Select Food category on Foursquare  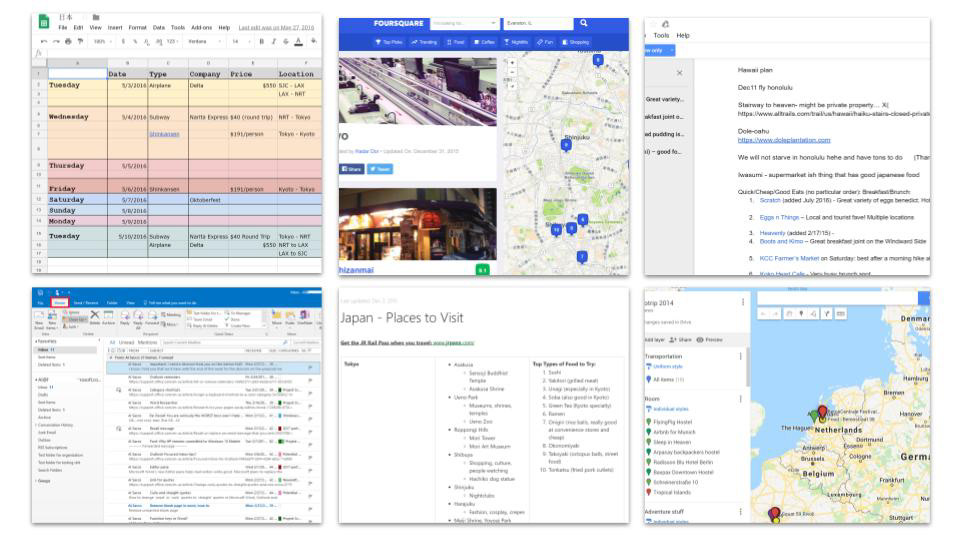[456, 42]
